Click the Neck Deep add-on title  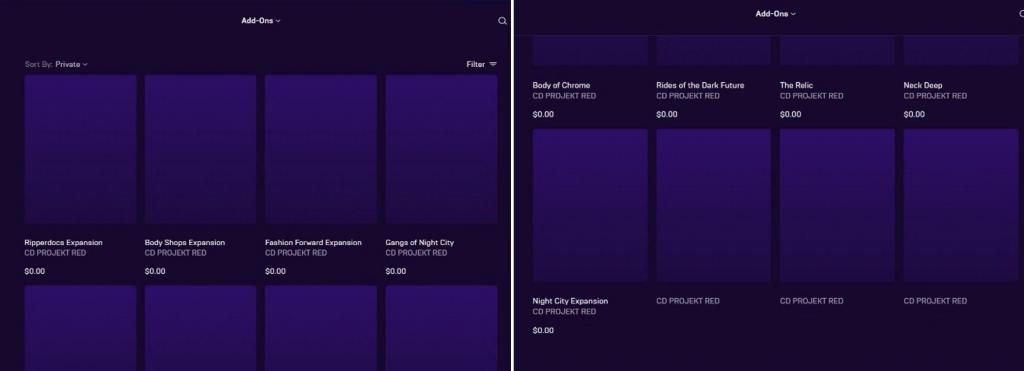point(923,85)
